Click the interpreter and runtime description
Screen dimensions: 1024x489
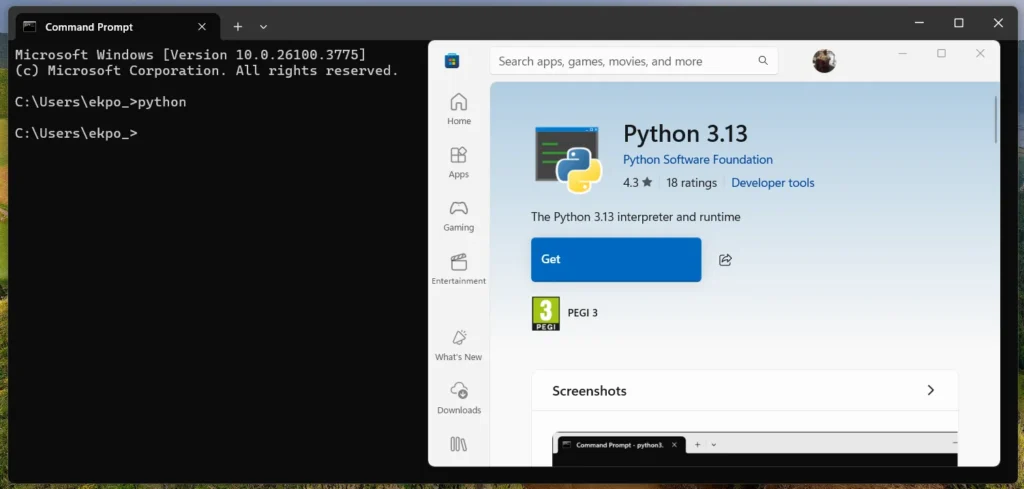pyautogui.click(x=636, y=217)
